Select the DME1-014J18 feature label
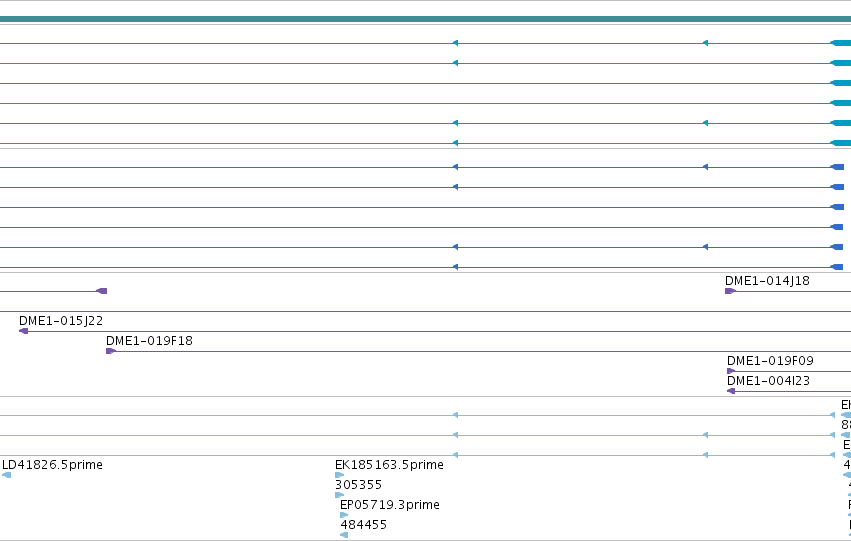851x541 pixels. pos(767,281)
